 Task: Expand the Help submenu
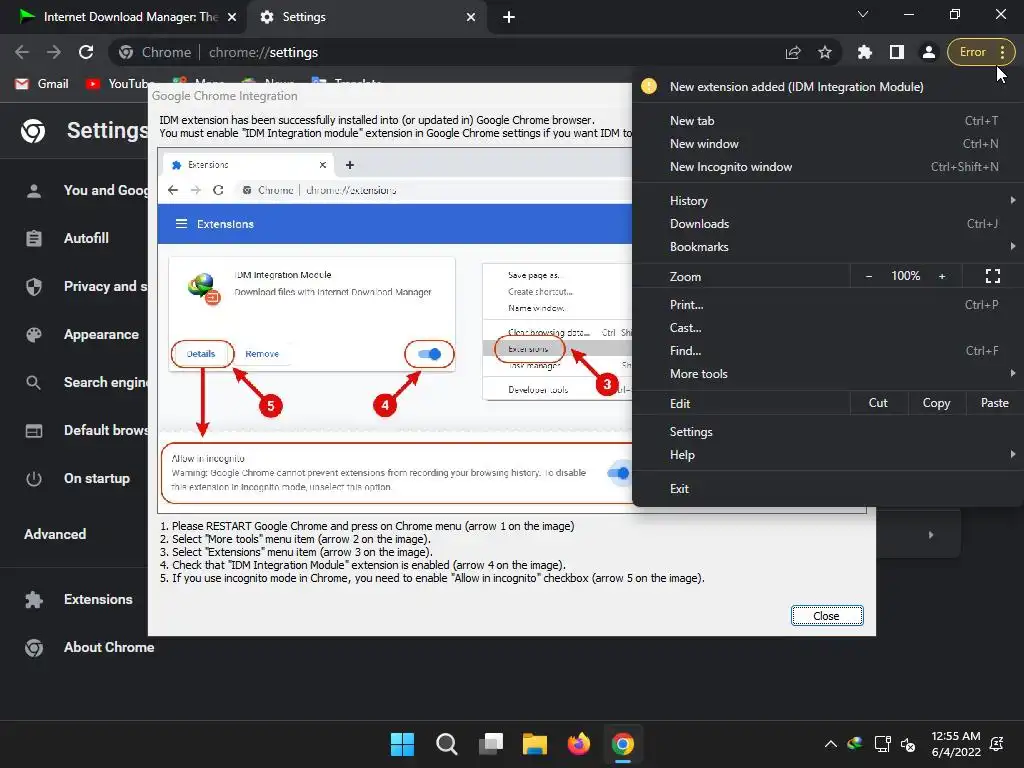tap(828, 455)
